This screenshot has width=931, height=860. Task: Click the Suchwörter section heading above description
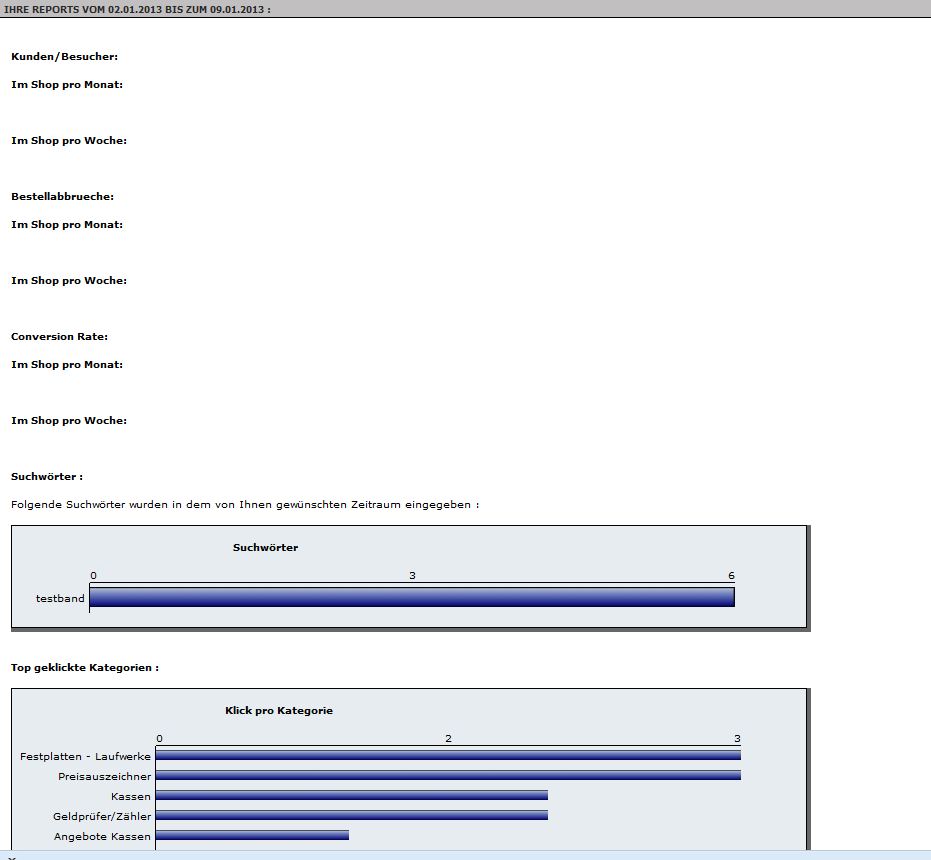(x=46, y=477)
